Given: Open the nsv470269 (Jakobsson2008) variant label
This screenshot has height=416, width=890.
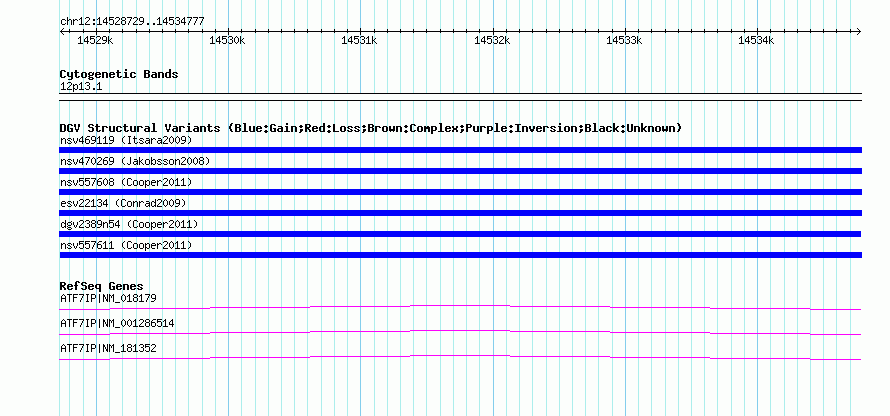Looking at the screenshot, I should tap(135, 161).
